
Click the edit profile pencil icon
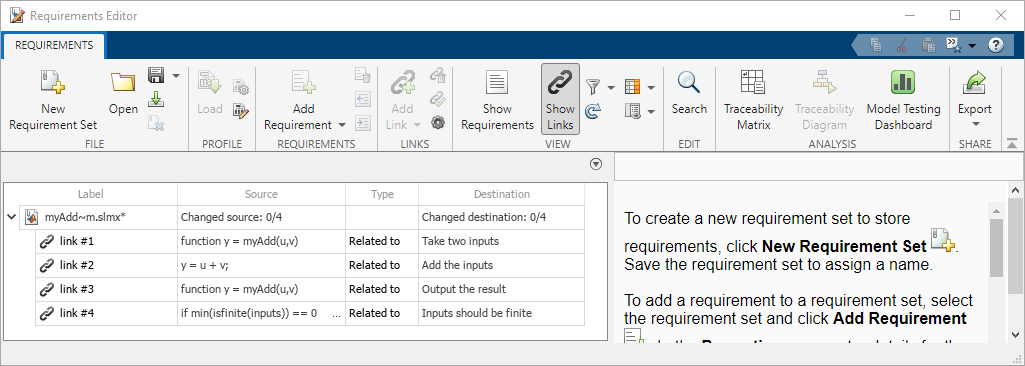pos(240,111)
